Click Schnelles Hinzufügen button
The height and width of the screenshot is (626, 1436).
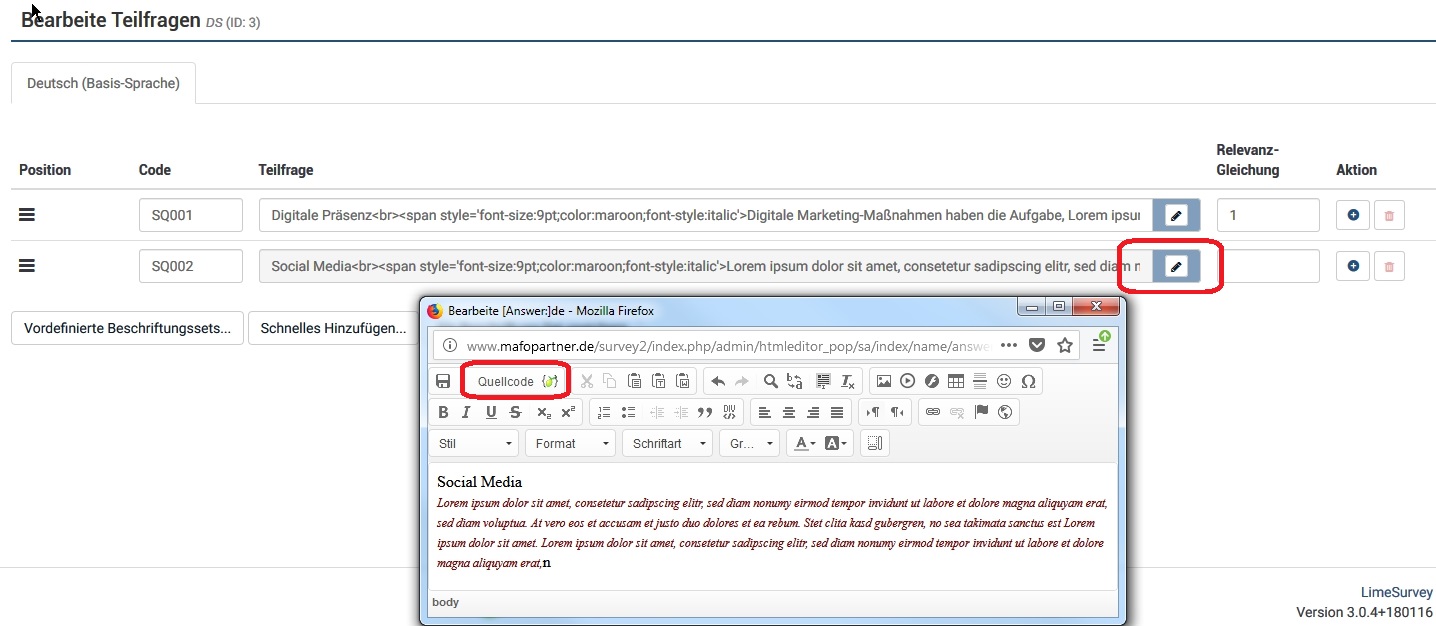pyautogui.click(x=333, y=328)
